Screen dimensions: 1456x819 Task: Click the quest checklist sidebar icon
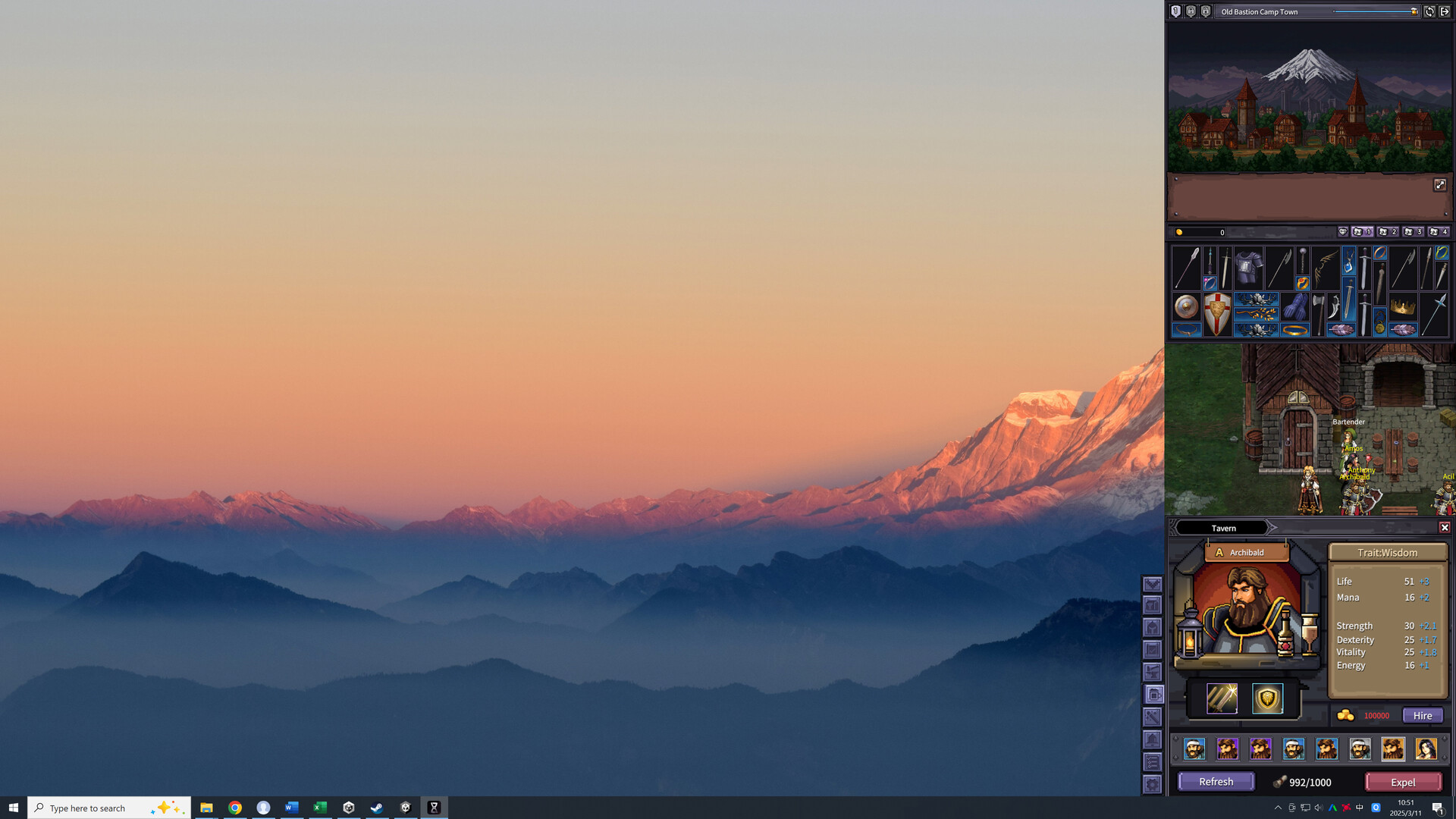click(1153, 762)
